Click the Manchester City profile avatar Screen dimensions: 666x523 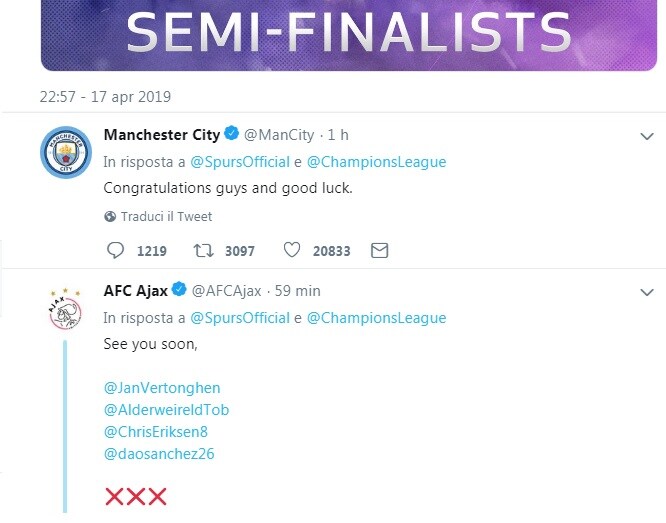(66, 152)
